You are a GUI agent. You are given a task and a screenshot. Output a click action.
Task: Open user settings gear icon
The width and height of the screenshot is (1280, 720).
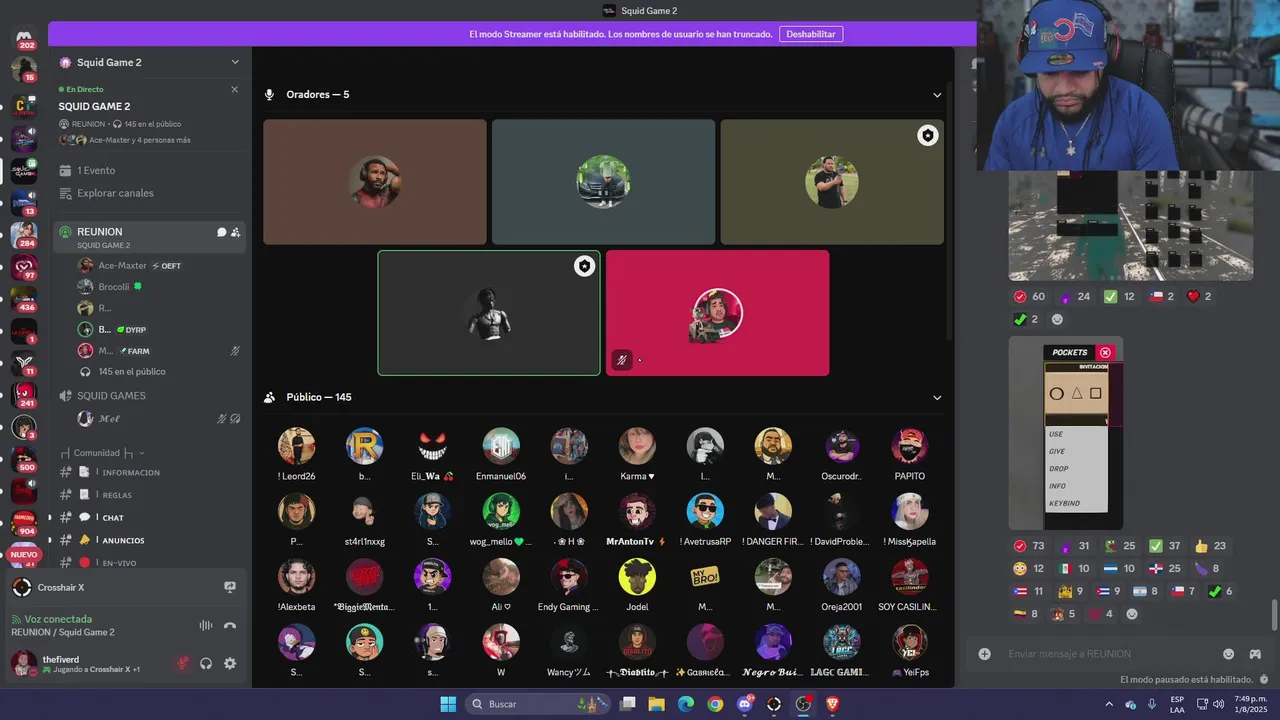[x=230, y=663]
